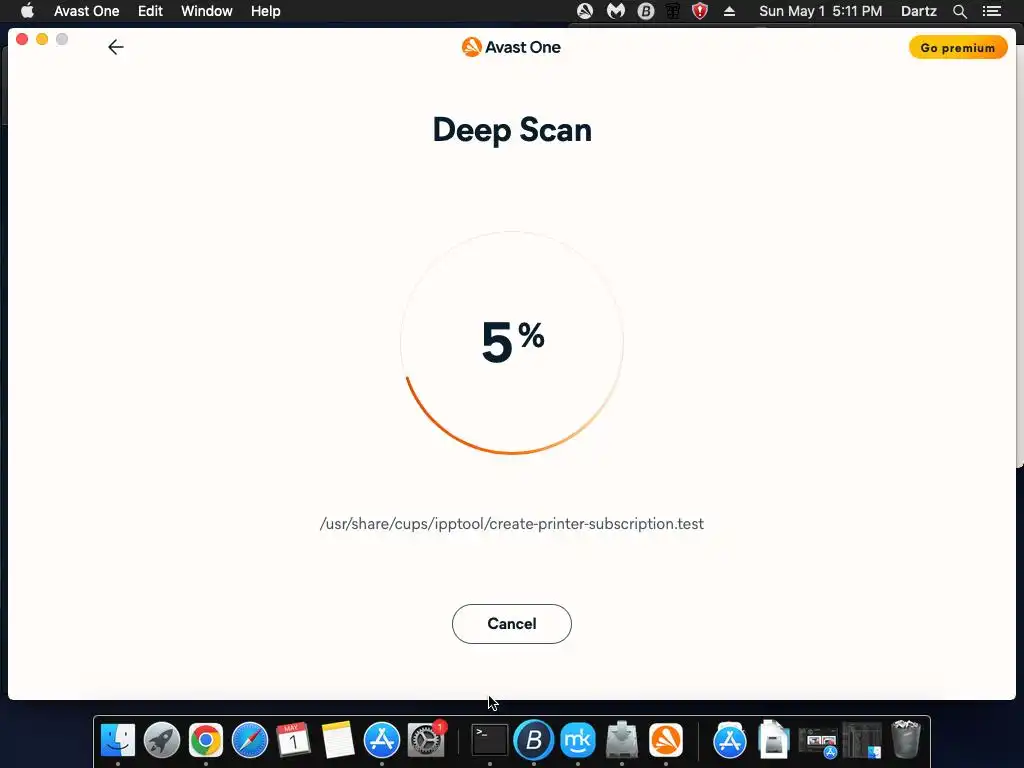Click the yellow minimize window button

[x=42, y=39]
